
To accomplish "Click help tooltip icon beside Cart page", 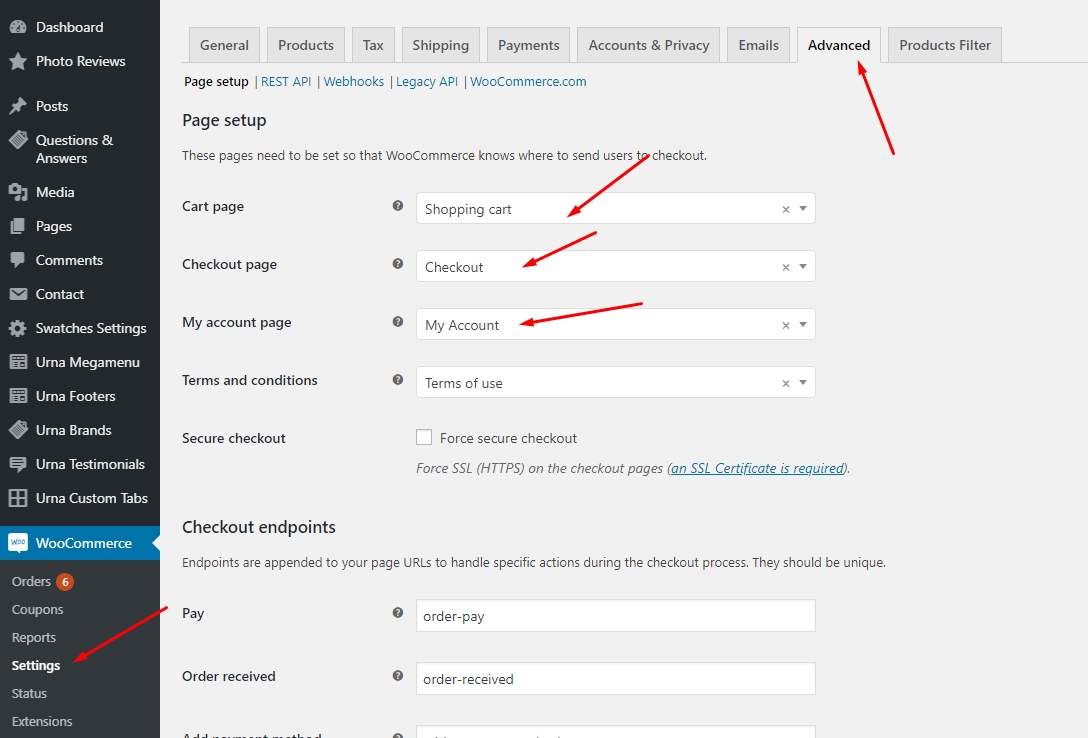I will (398, 206).
